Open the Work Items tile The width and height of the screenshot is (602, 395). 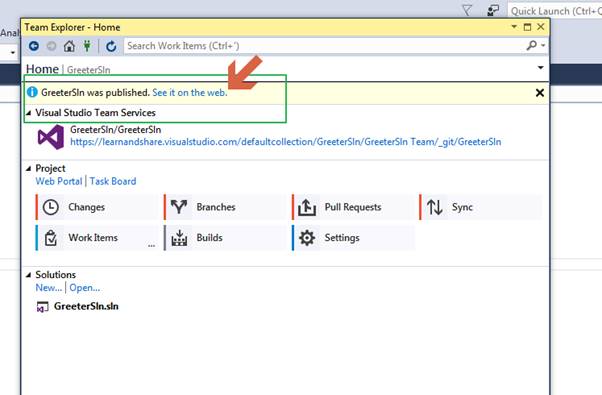coord(97,238)
